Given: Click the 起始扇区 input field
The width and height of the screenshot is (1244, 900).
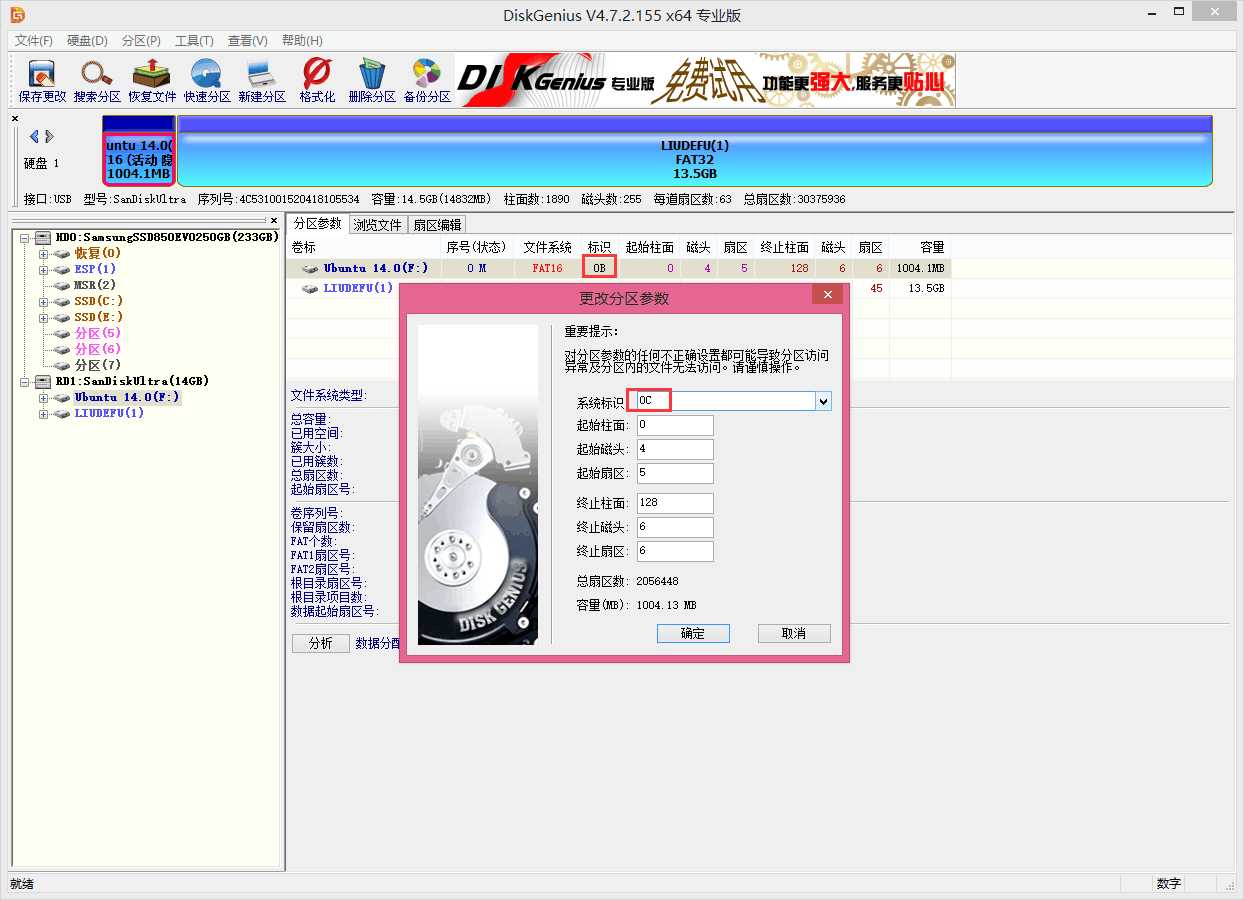Looking at the screenshot, I should point(675,474).
